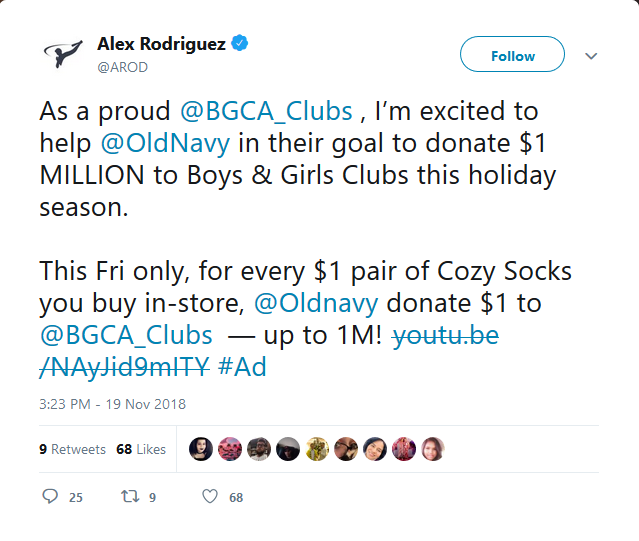View the 9 Retweets list
This screenshot has width=639, height=541.
click(72, 449)
